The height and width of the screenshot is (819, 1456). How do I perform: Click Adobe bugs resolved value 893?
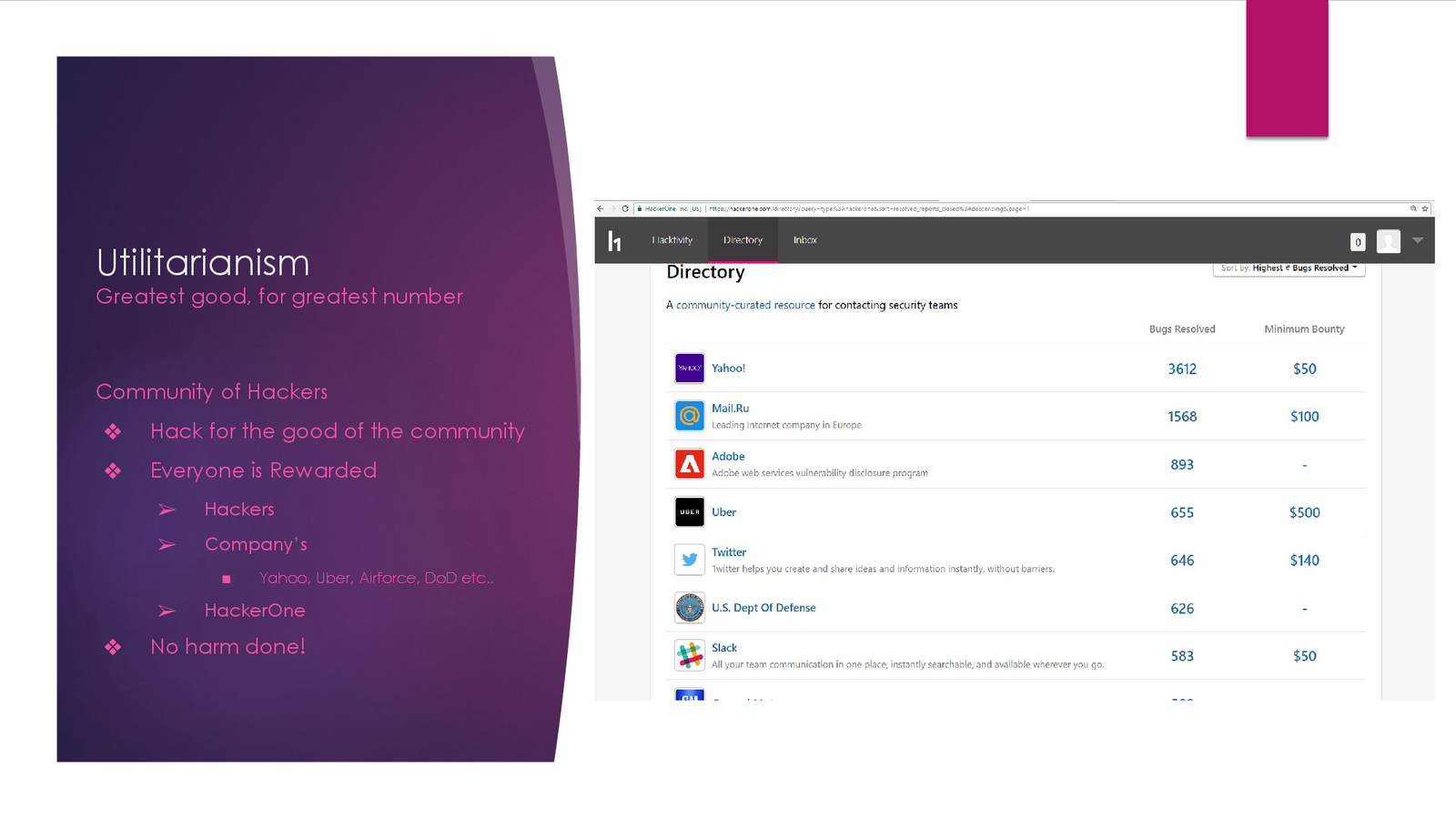pos(1182,465)
